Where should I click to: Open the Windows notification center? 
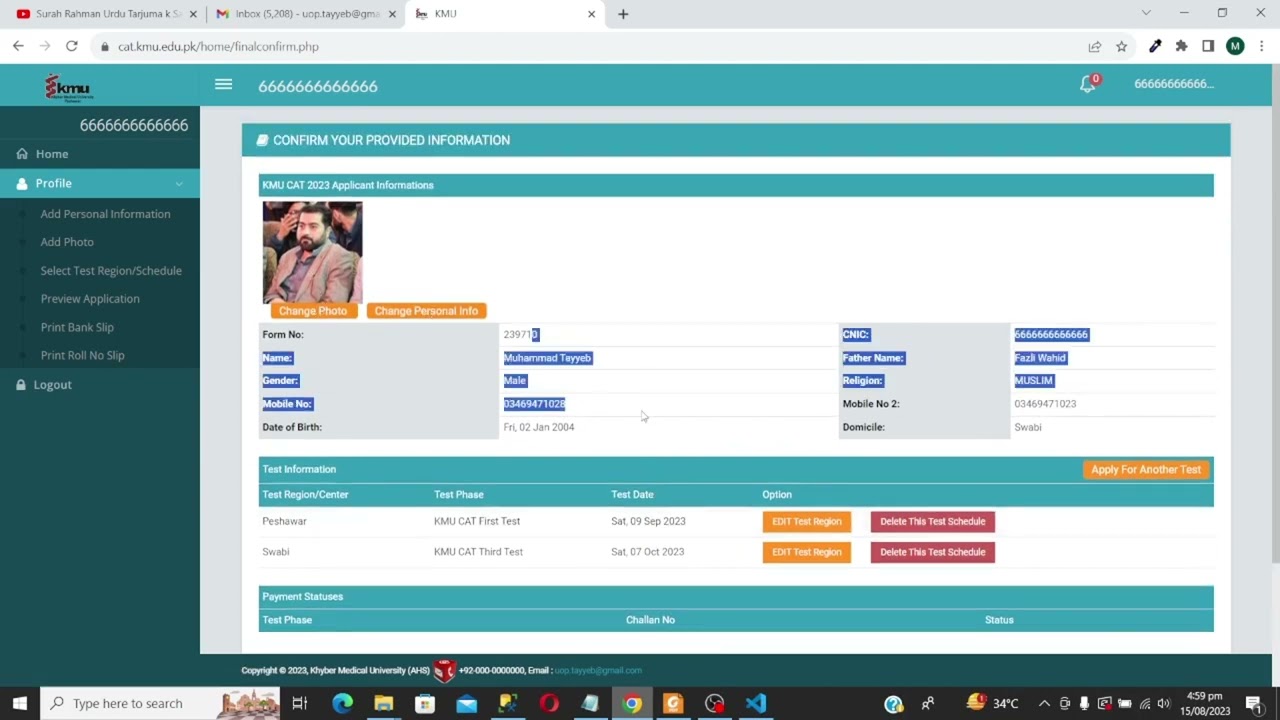coord(1254,703)
